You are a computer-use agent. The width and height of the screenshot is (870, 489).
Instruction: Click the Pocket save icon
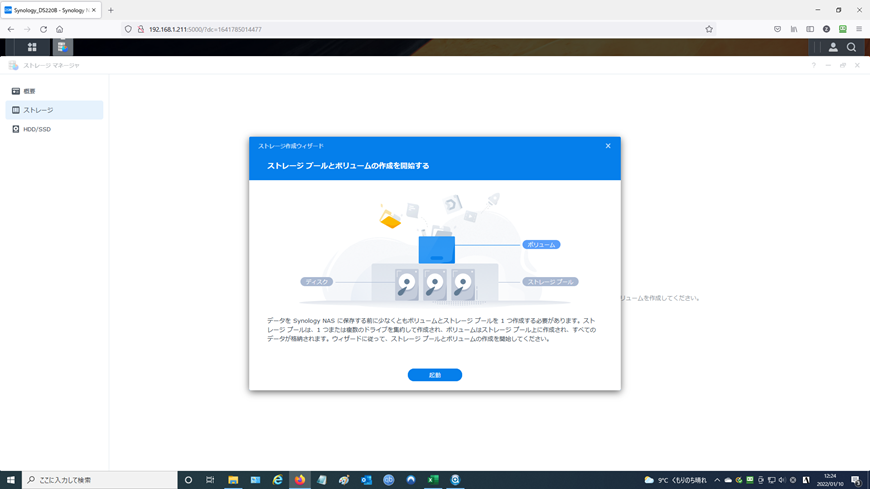pyautogui.click(x=777, y=29)
